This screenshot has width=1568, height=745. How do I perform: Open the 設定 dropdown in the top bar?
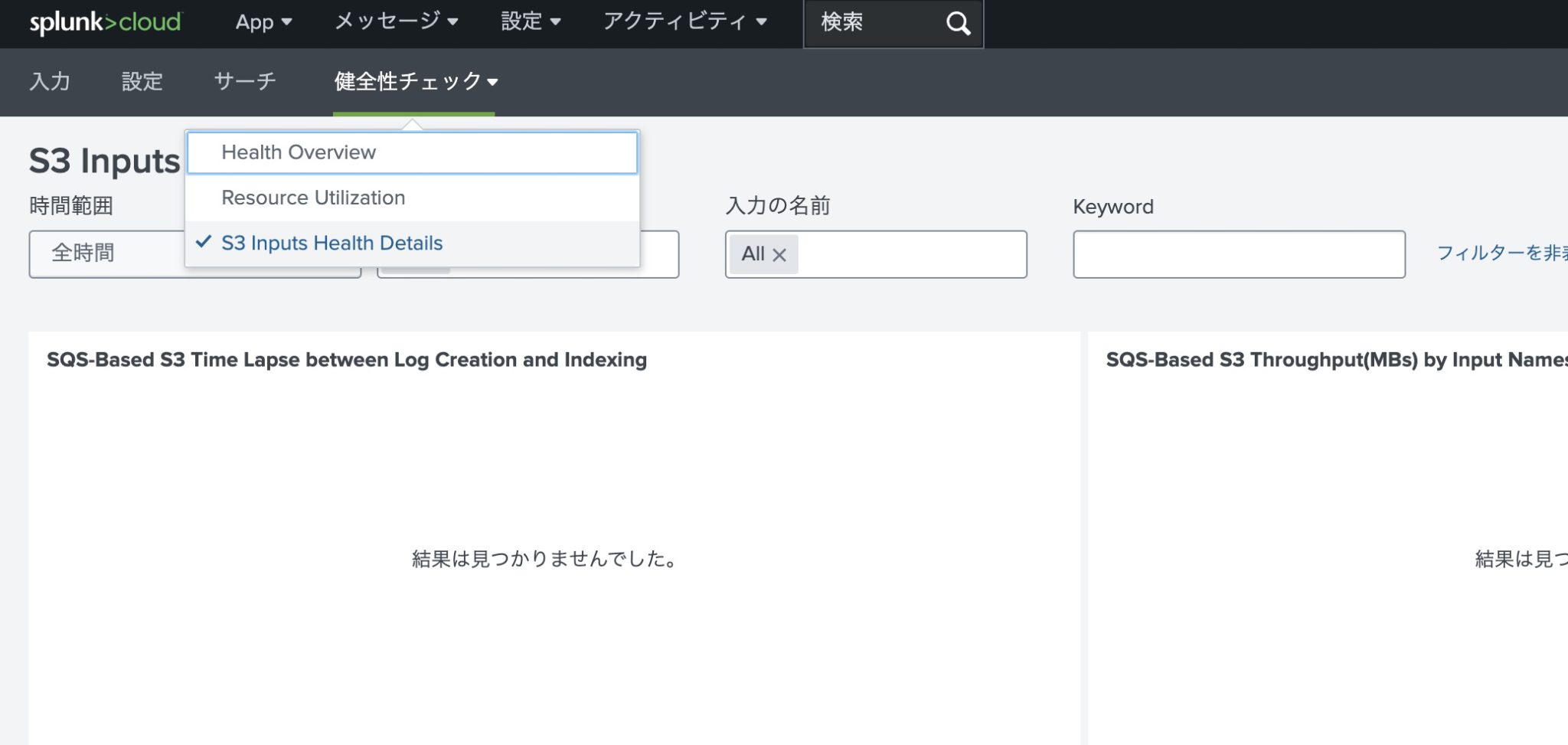pos(531,22)
